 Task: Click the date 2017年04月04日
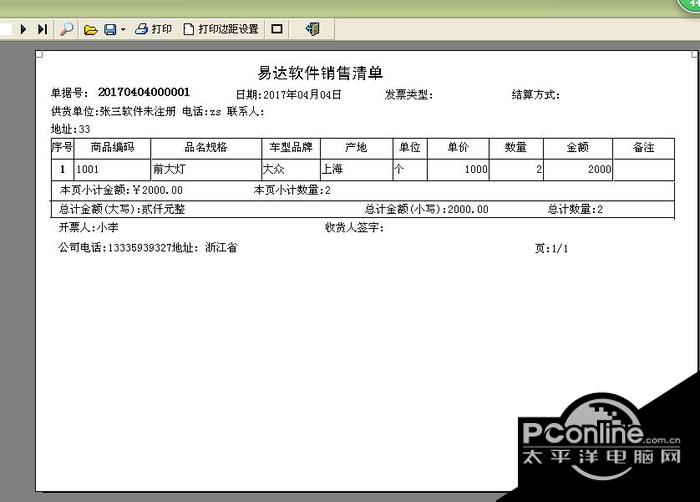[302, 95]
